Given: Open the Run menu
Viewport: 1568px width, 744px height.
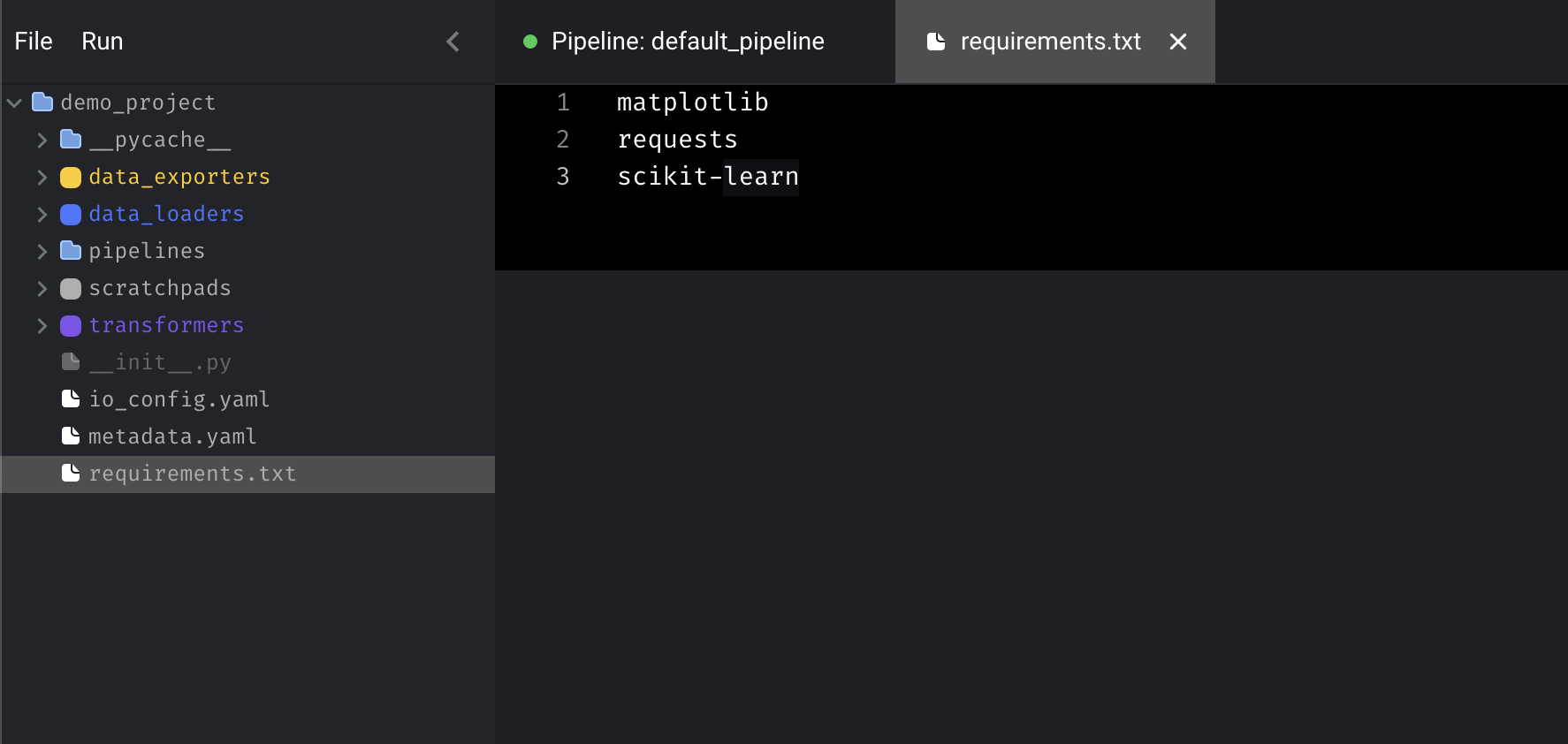Looking at the screenshot, I should [x=103, y=42].
